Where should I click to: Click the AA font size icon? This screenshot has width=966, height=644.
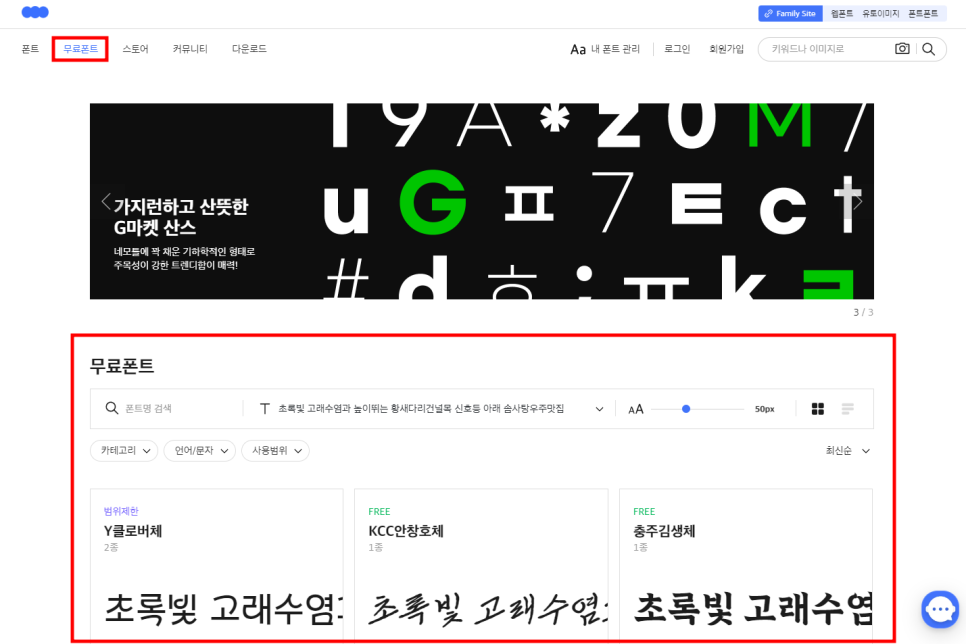click(636, 409)
